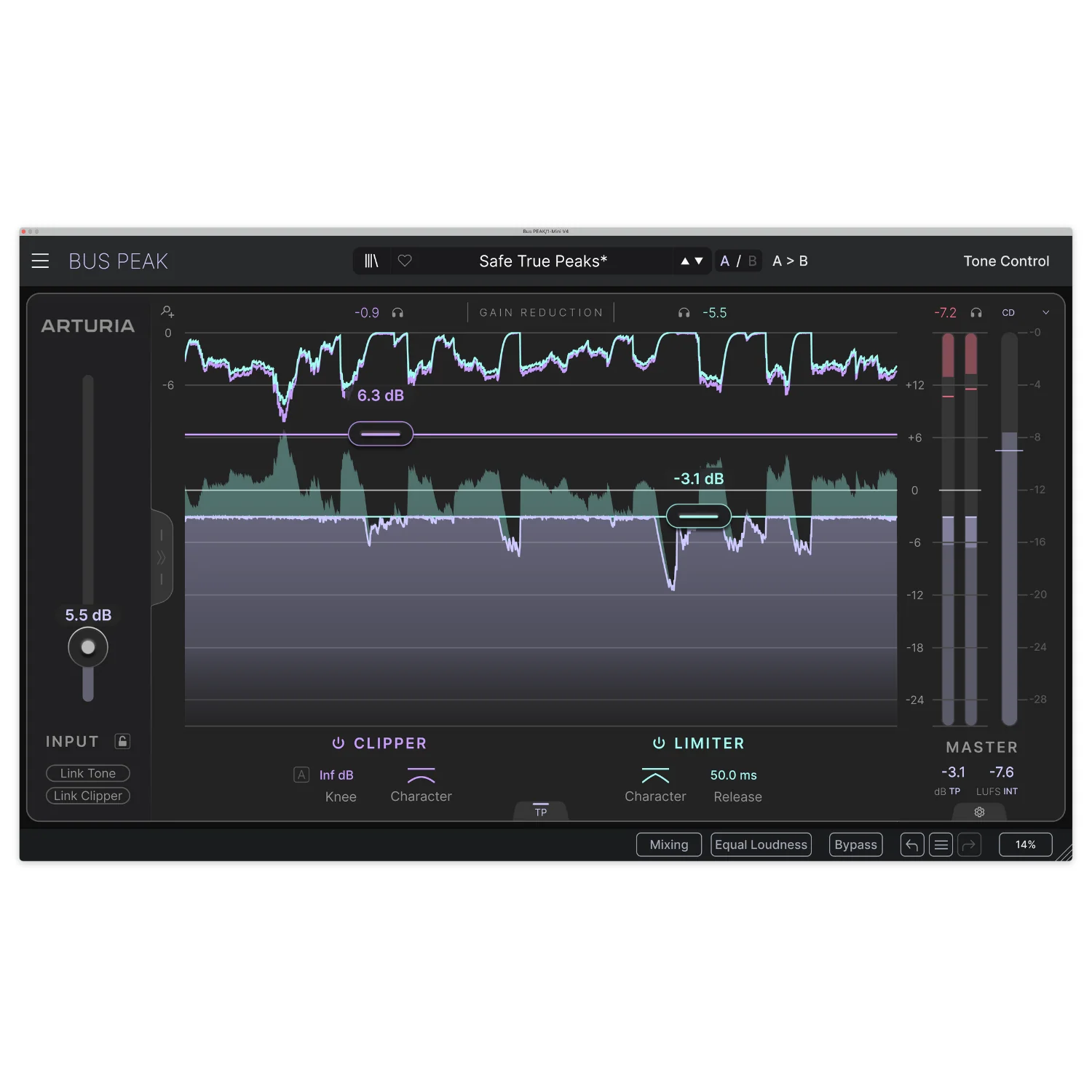Click the 14% CPU meter
1092x1092 pixels.
click(1026, 844)
